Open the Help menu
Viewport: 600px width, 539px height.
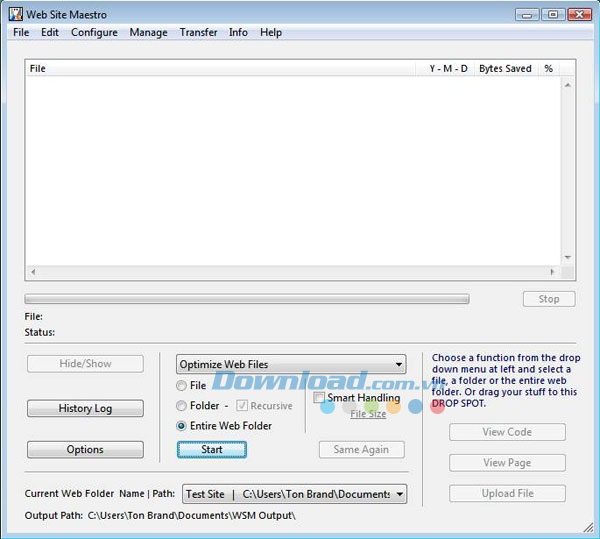271,33
